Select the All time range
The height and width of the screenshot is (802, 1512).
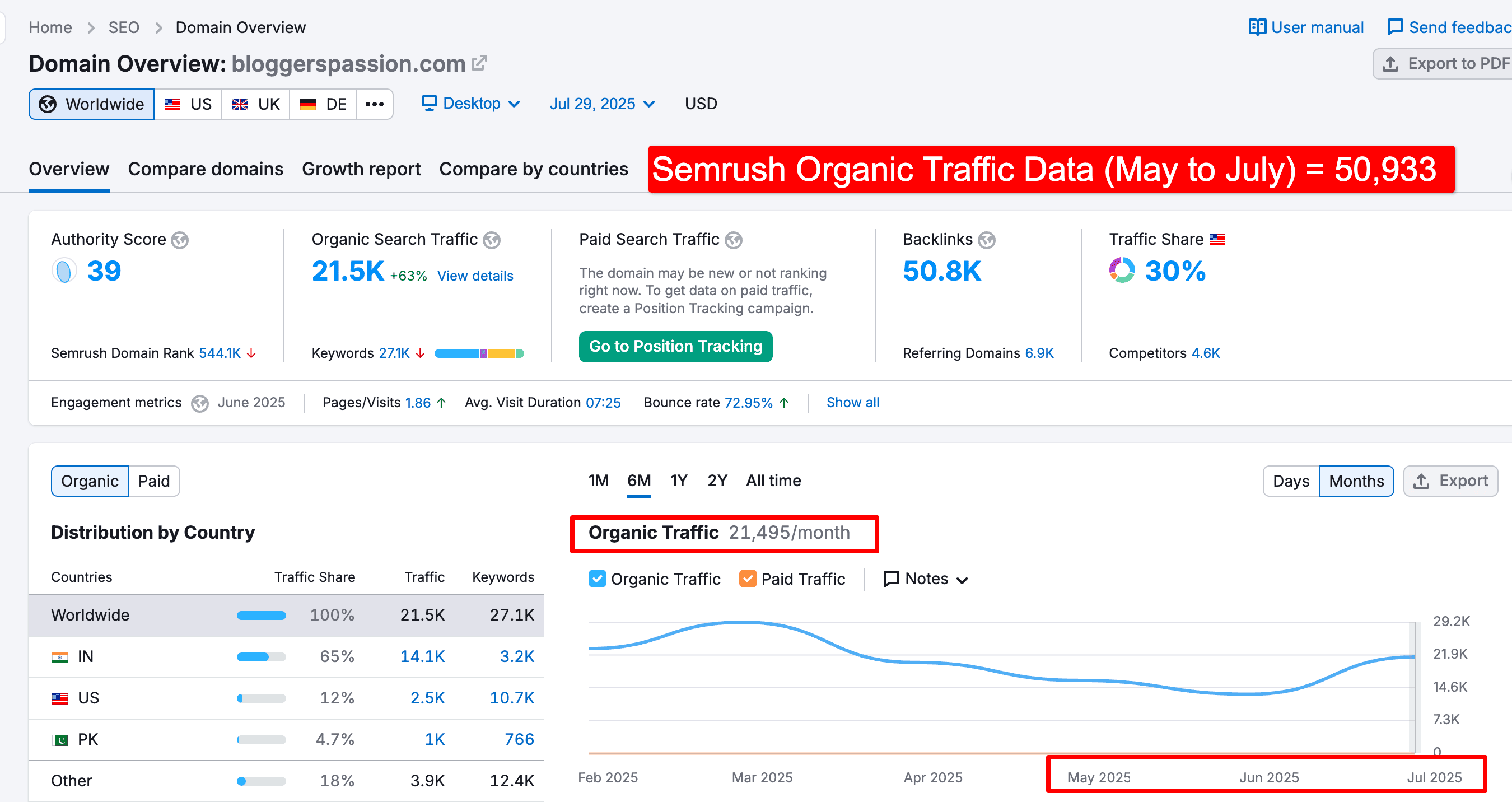[x=773, y=481]
